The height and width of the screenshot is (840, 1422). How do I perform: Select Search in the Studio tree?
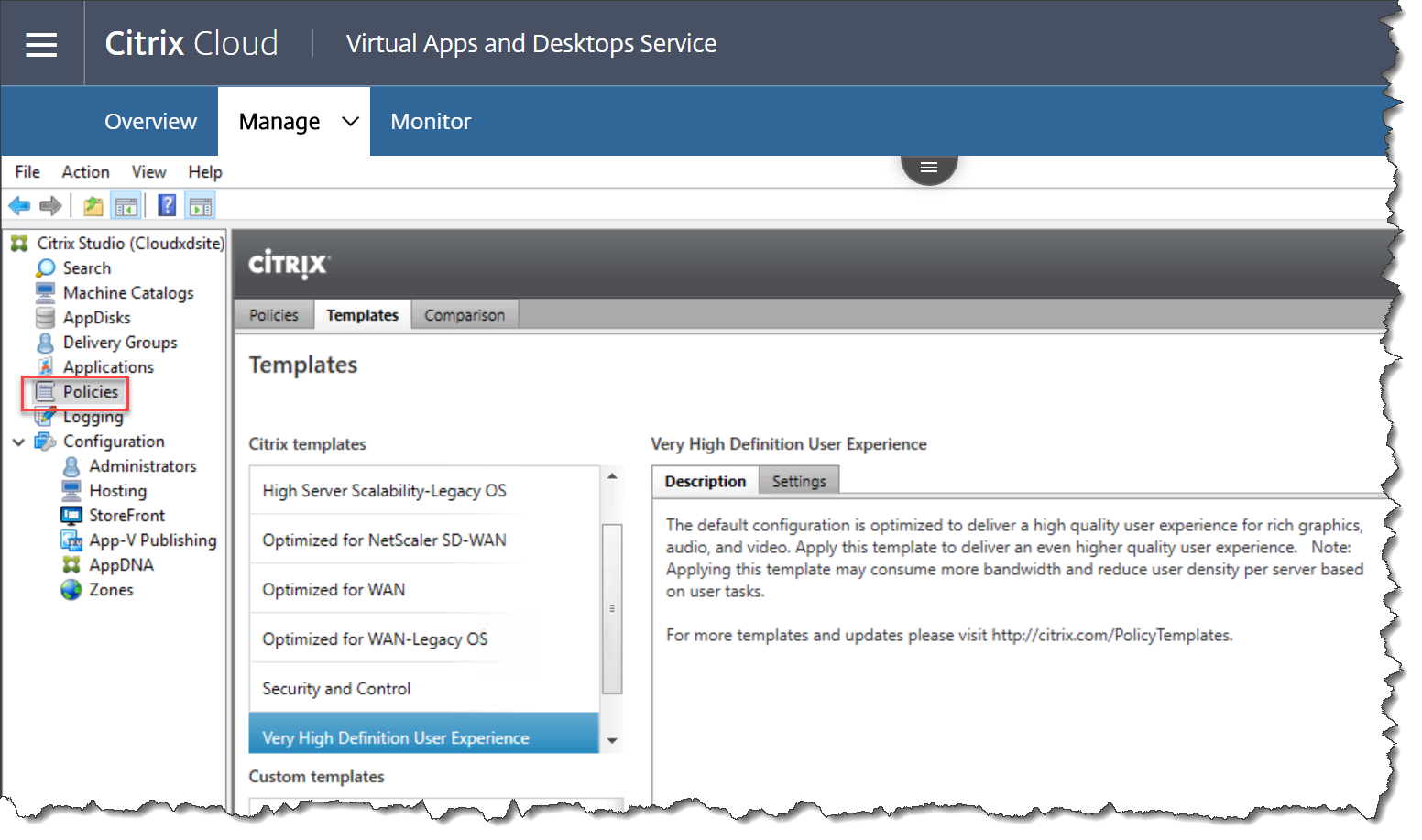[x=87, y=268]
